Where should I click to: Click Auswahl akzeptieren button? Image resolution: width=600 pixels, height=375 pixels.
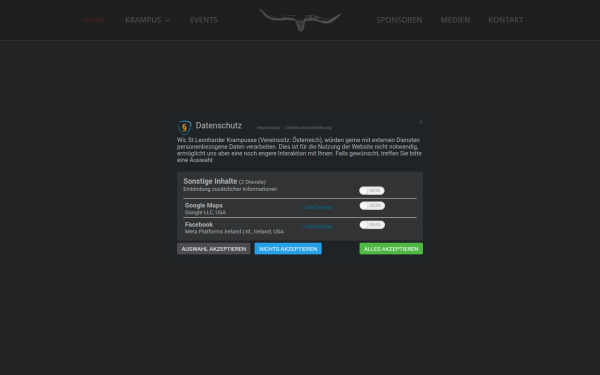[x=214, y=249]
